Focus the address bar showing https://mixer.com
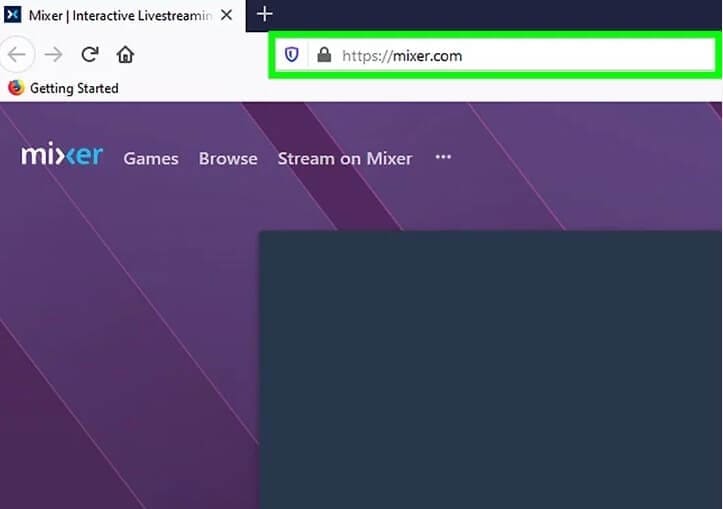Image resolution: width=723 pixels, height=509 pixels. [495, 55]
